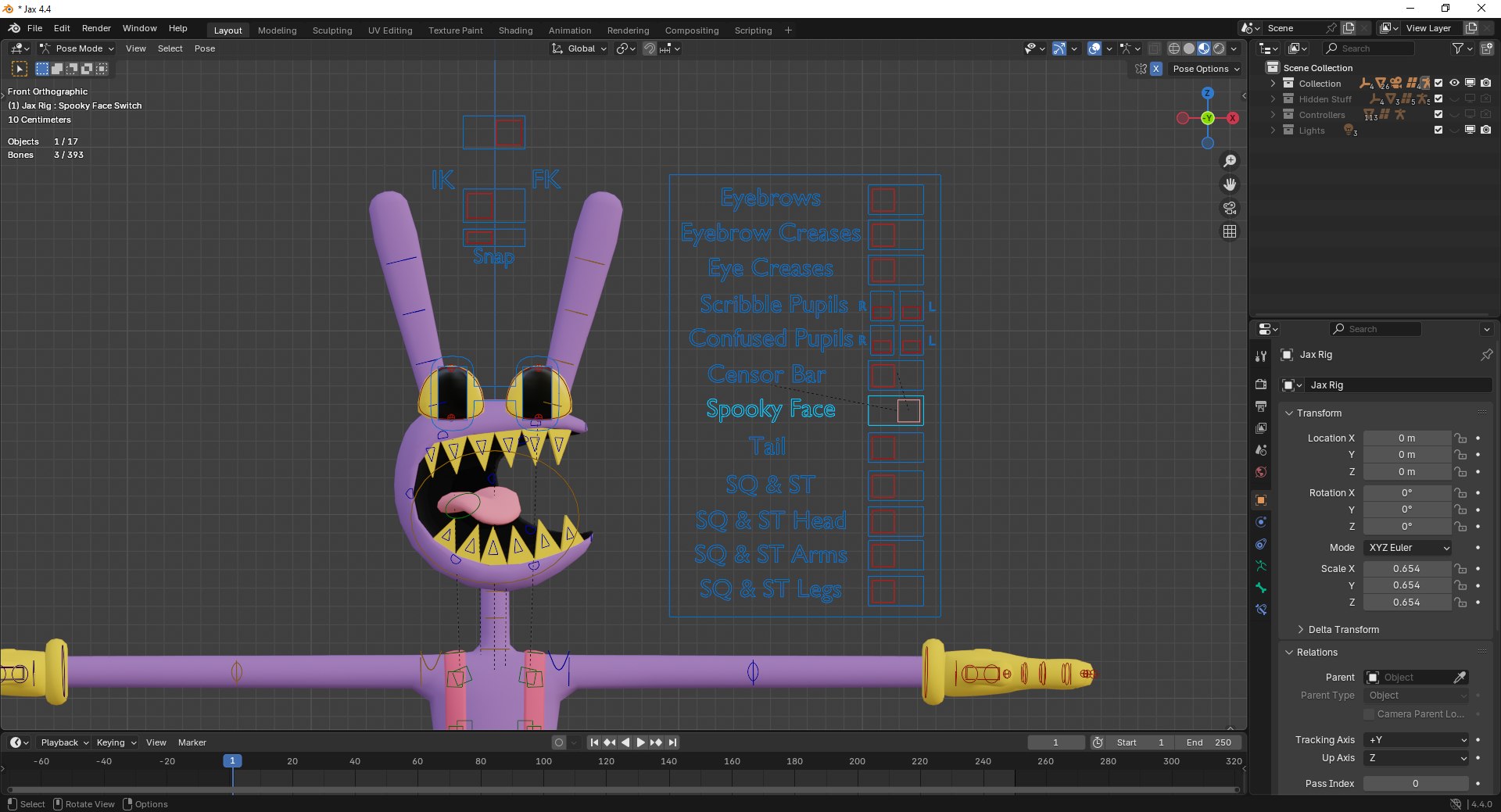Viewport: 1501px width, 812px height.
Task: Click the Scale X value field
Action: pos(1407,569)
